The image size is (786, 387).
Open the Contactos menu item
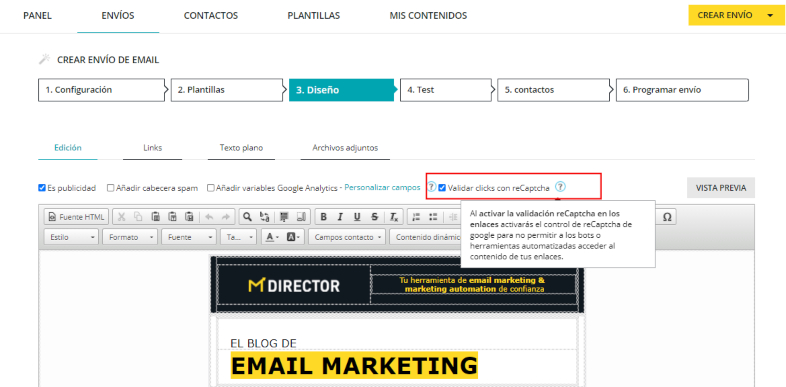[211, 16]
